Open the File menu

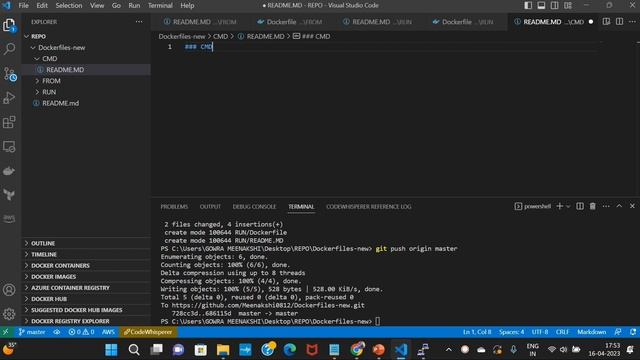click(24, 5)
